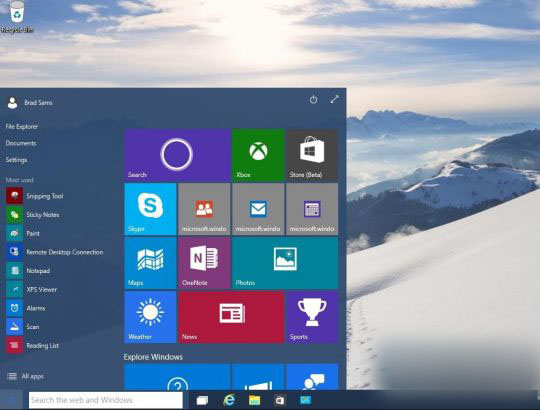Open the Sports trophy tile
The height and width of the screenshot is (410, 540).
pyautogui.click(x=312, y=317)
